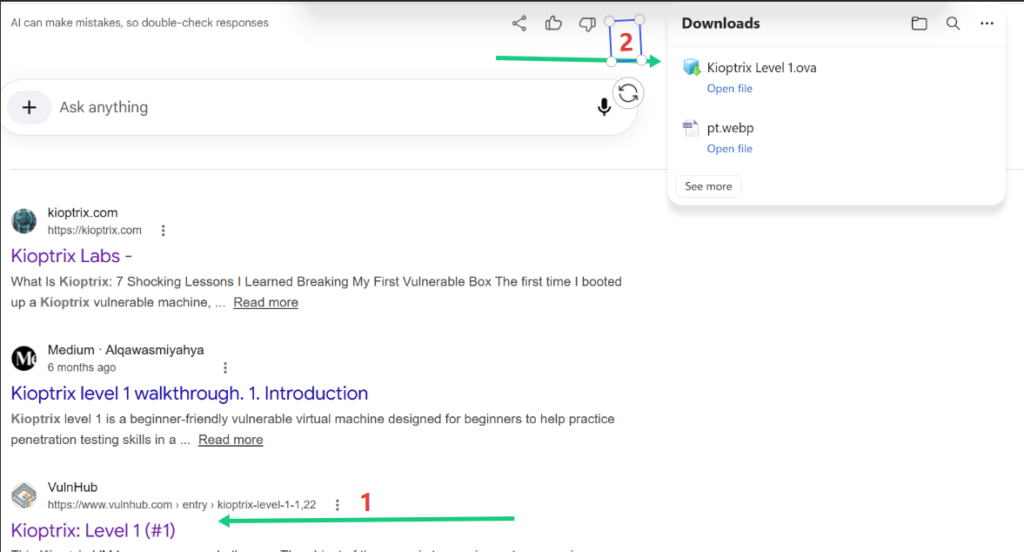The width and height of the screenshot is (1024, 552).
Task: Click Kioptrix Level 1.ova file icon
Action: coord(692,67)
